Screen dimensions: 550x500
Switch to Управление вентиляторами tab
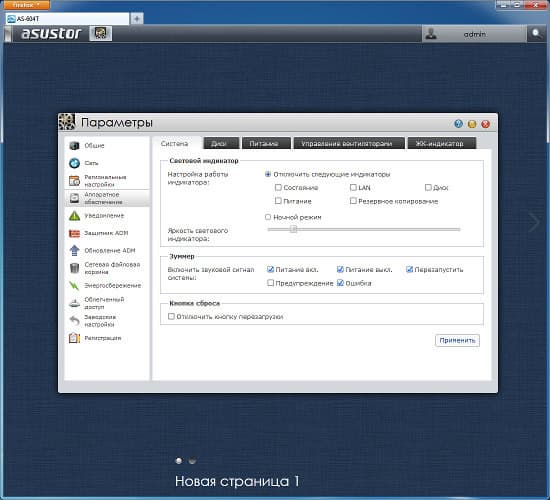pyautogui.click(x=349, y=143)
